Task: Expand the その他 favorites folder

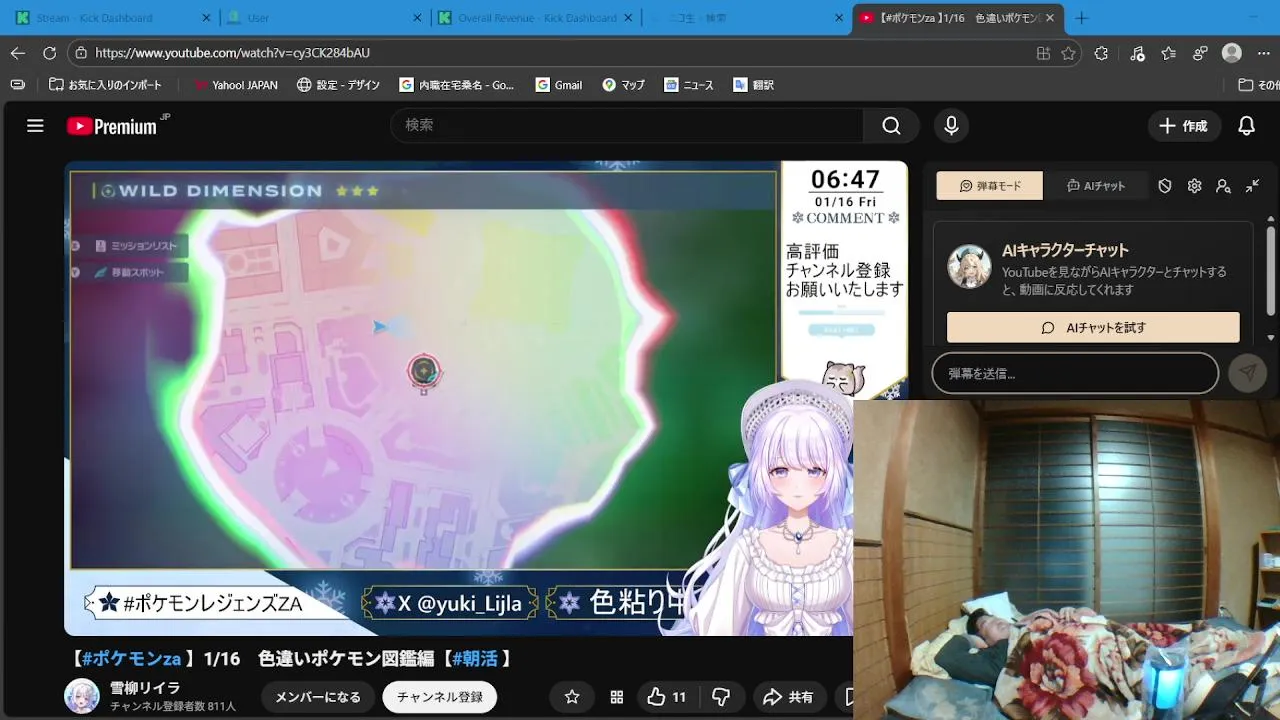Action: pyautogui.click(x=1258, y=85)
